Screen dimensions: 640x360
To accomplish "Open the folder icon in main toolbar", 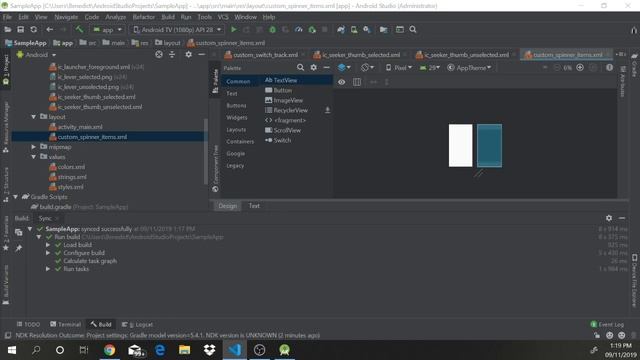I will 7,29.
